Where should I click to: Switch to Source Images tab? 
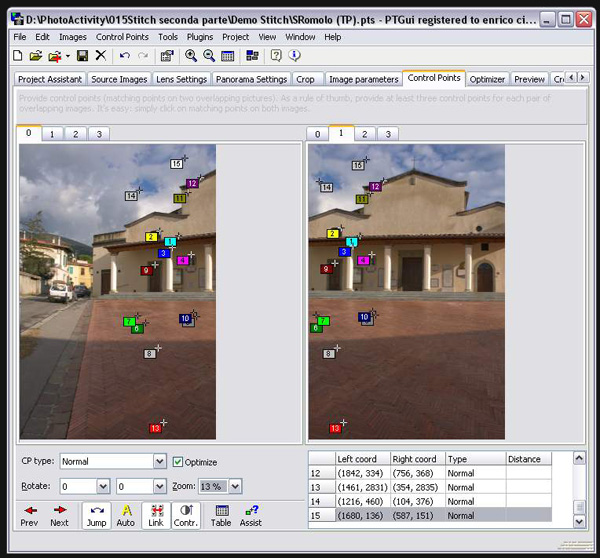[119, 79]
